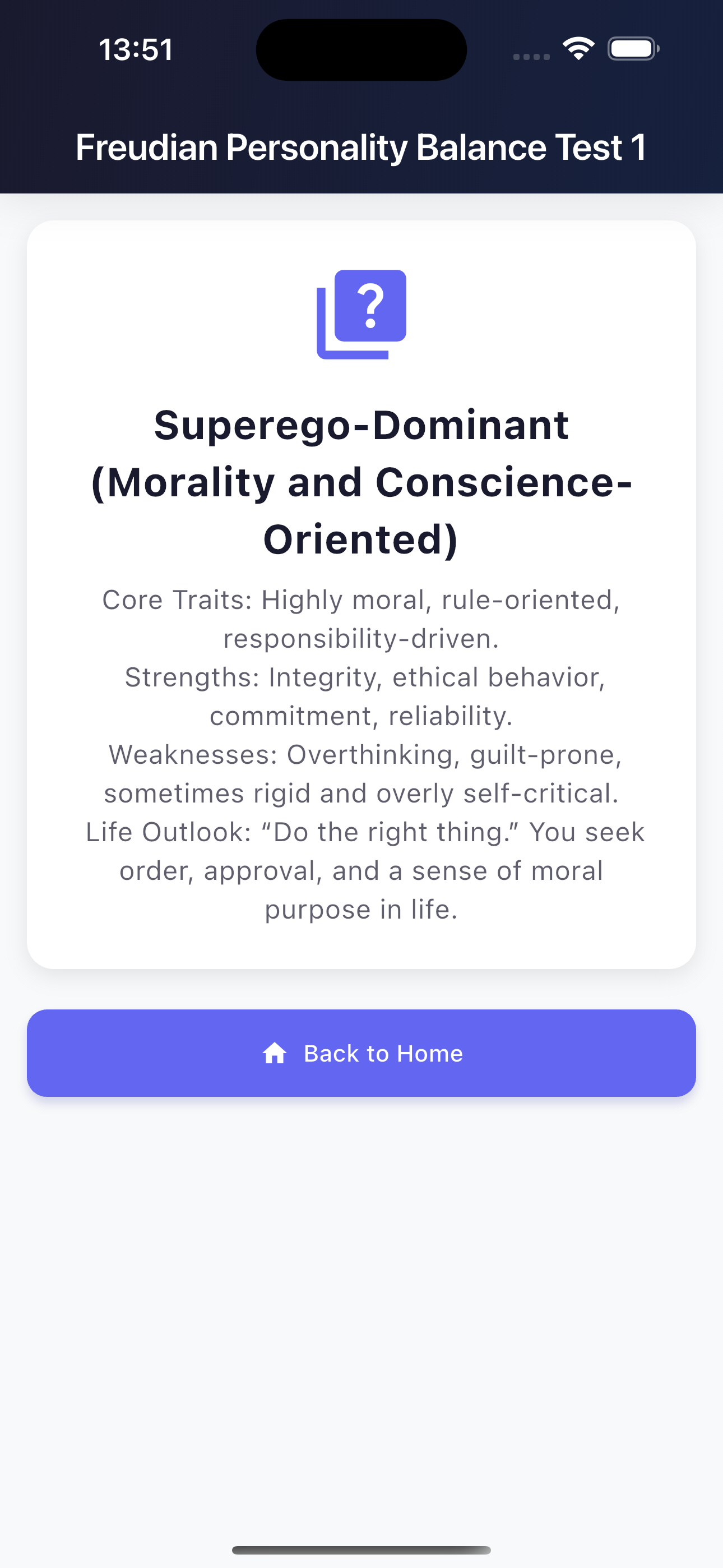Click the responsibility-driven text
Screen dimensions: 723x1568
(361, 639)
